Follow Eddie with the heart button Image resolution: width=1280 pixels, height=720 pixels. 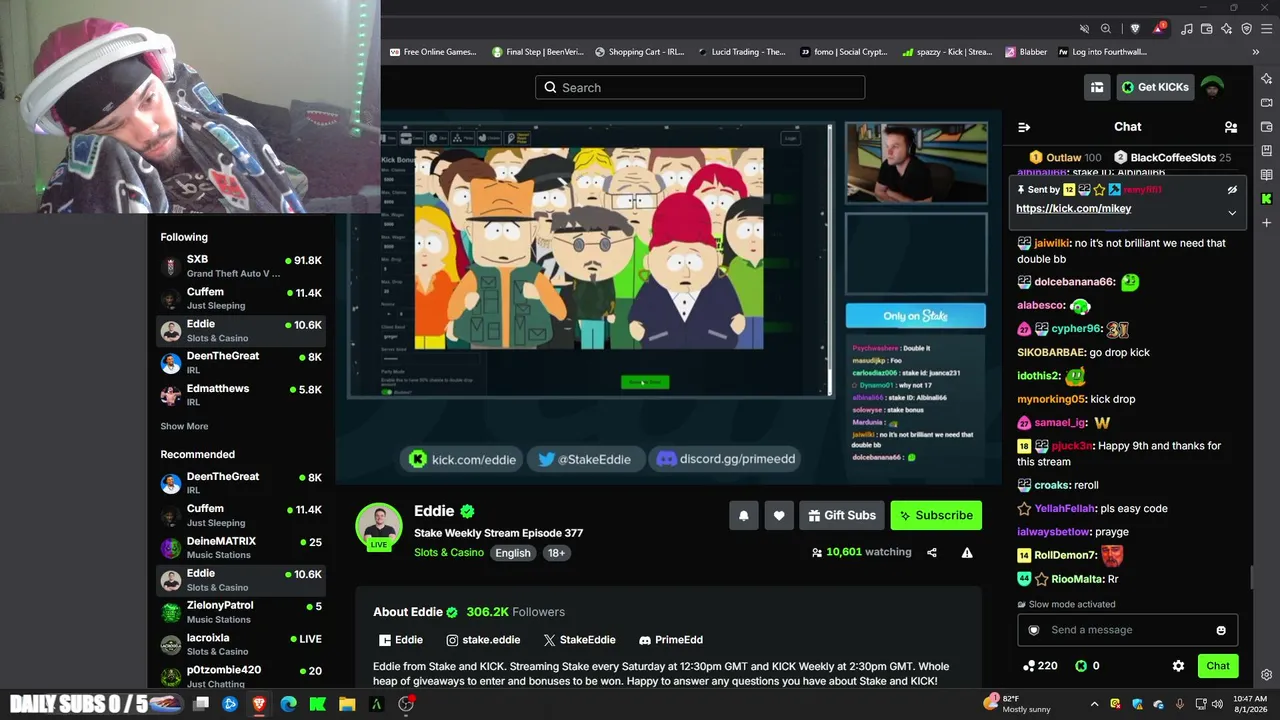tap(779, 515)
